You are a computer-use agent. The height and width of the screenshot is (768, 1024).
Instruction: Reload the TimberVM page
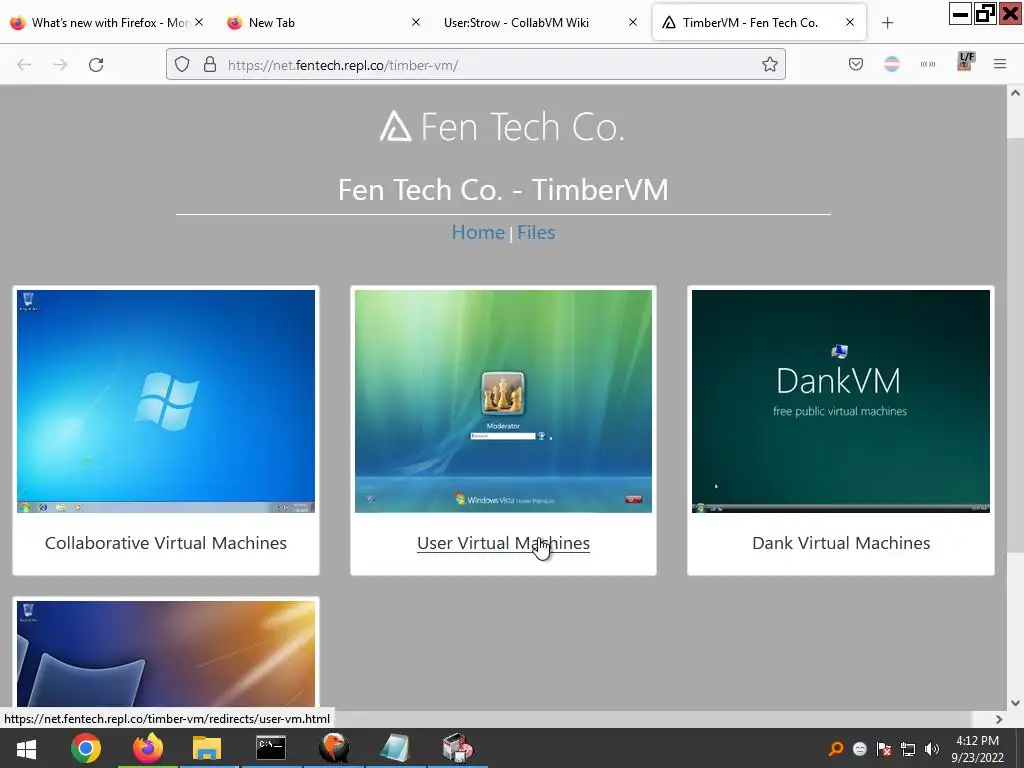tap(96, 65)
